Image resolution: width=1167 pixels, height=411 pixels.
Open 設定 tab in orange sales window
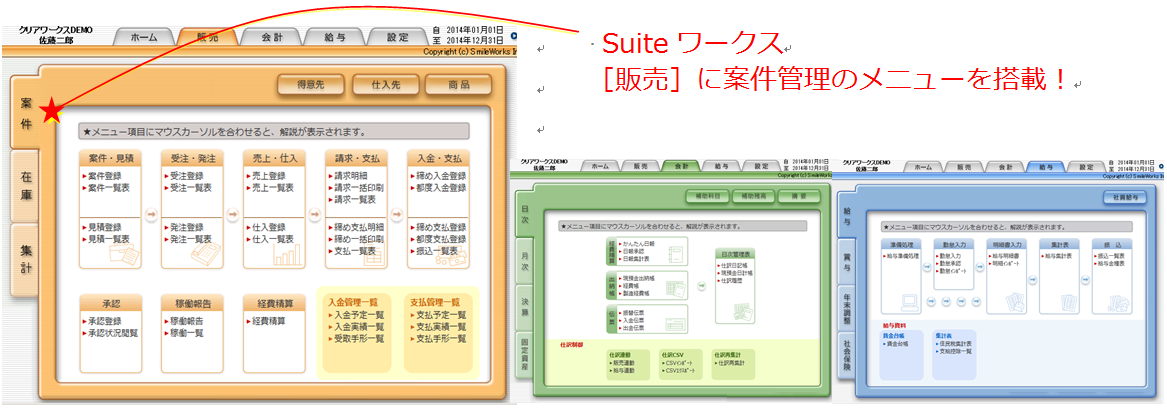[398, 36]
